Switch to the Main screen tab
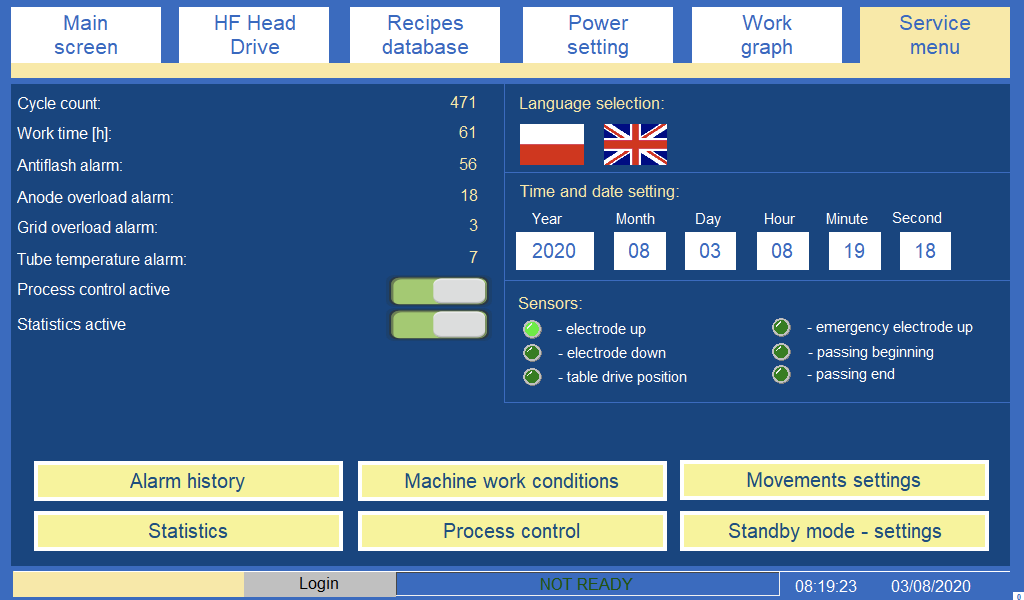Image resolution: width=1024 pixels, height=600 pixels. (x=86, y=35)
